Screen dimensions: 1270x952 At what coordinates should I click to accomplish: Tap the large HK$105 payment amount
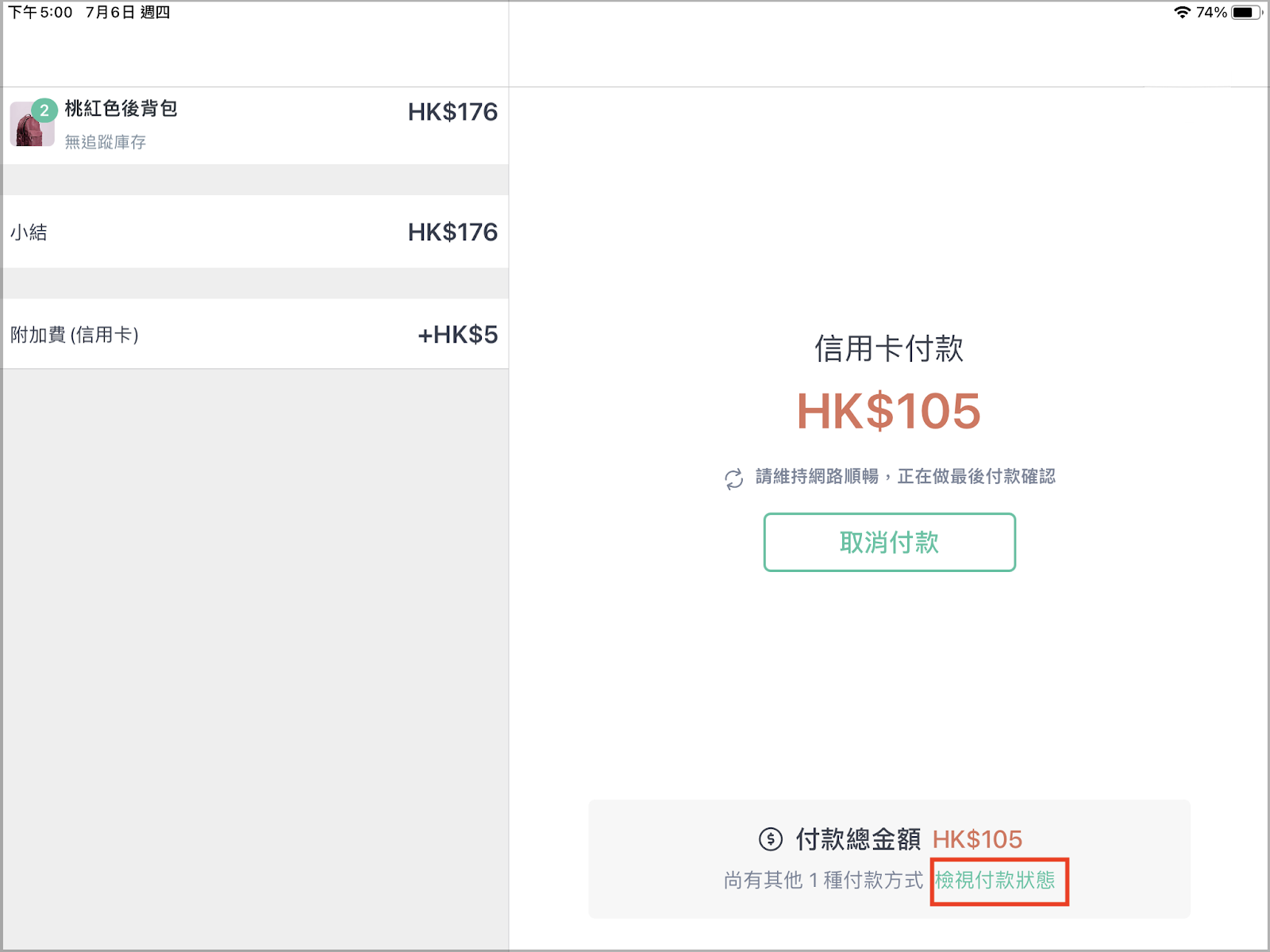[x=889, y=411]
